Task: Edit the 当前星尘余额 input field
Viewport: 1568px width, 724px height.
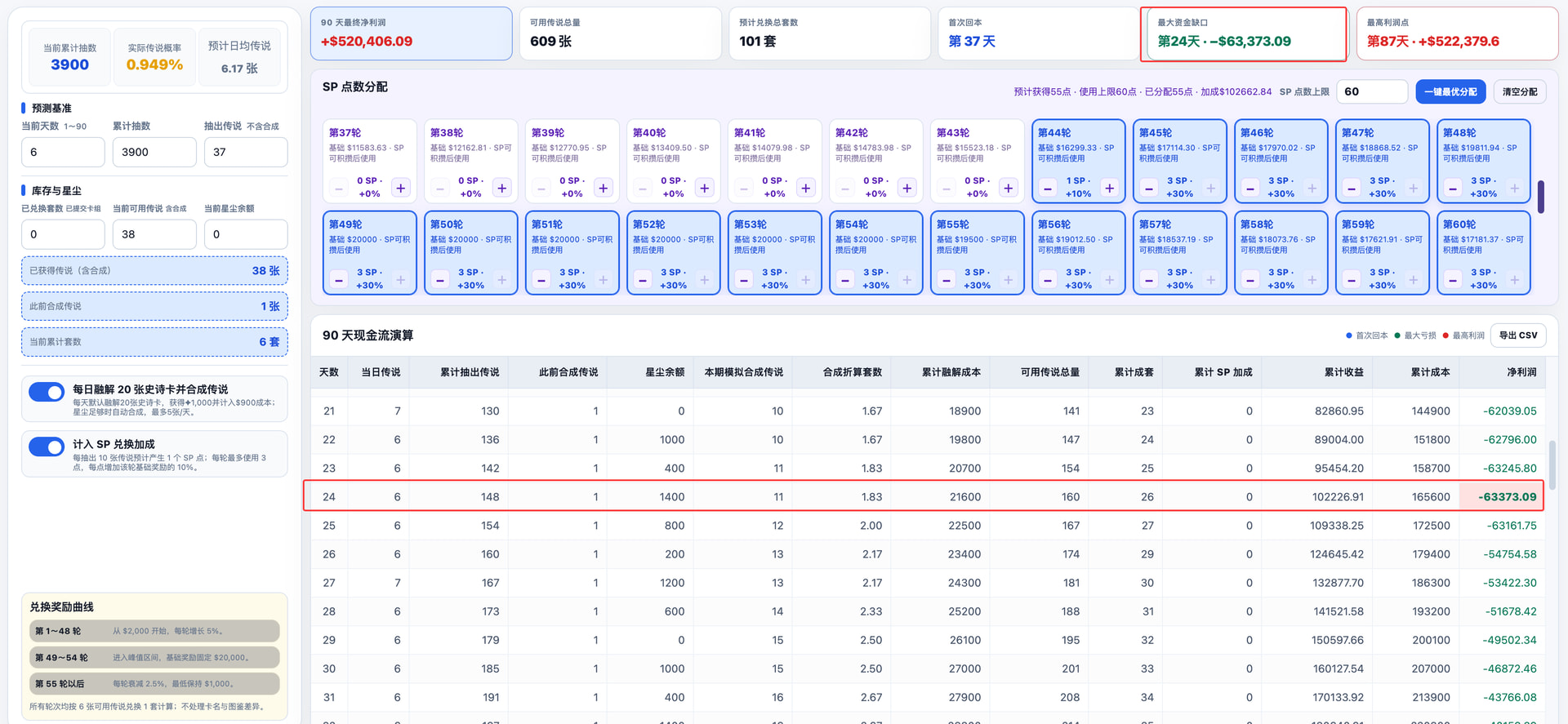Action: click(x=246, y=234)
